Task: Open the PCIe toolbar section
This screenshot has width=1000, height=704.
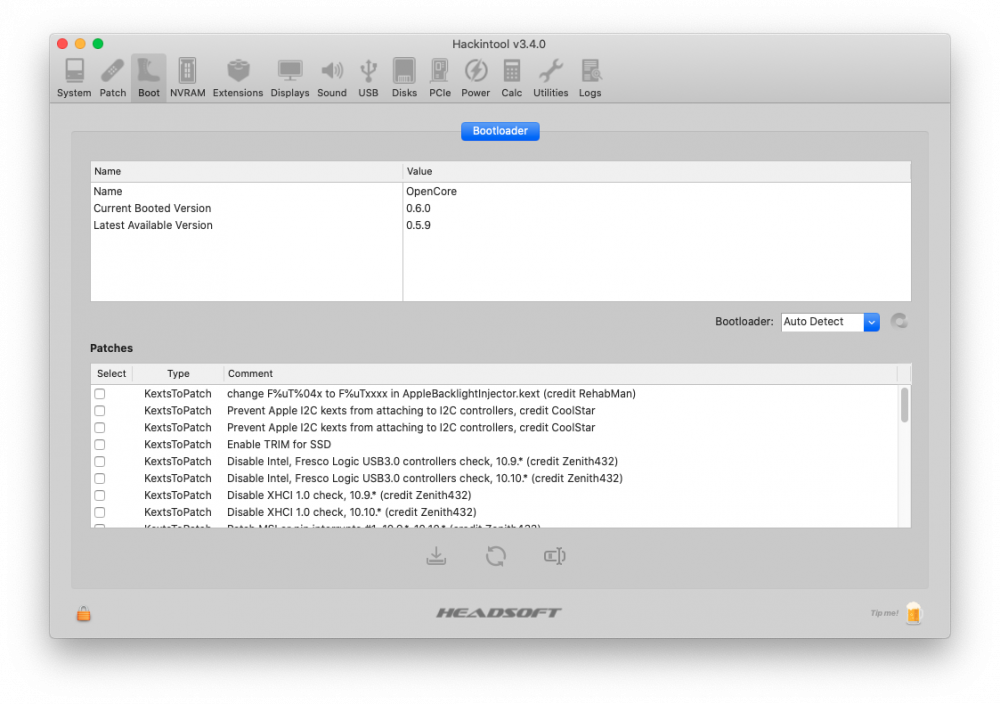Action: (439, 78)
